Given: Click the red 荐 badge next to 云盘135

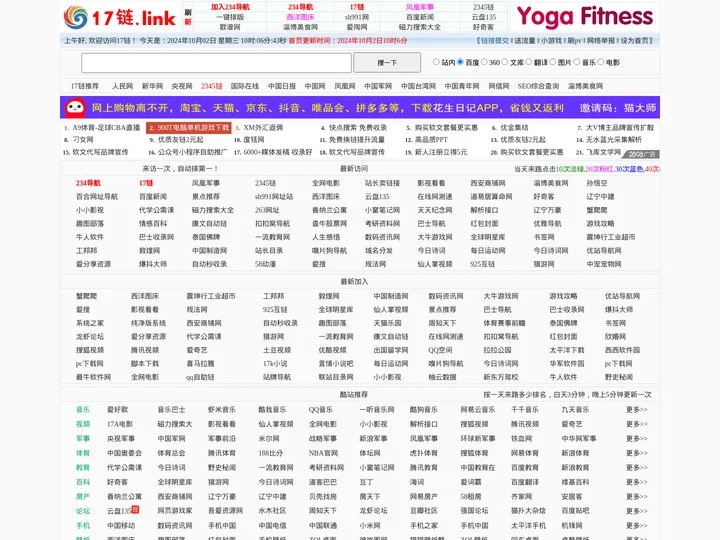Looking at the screenshot, I should coord(135,509).
